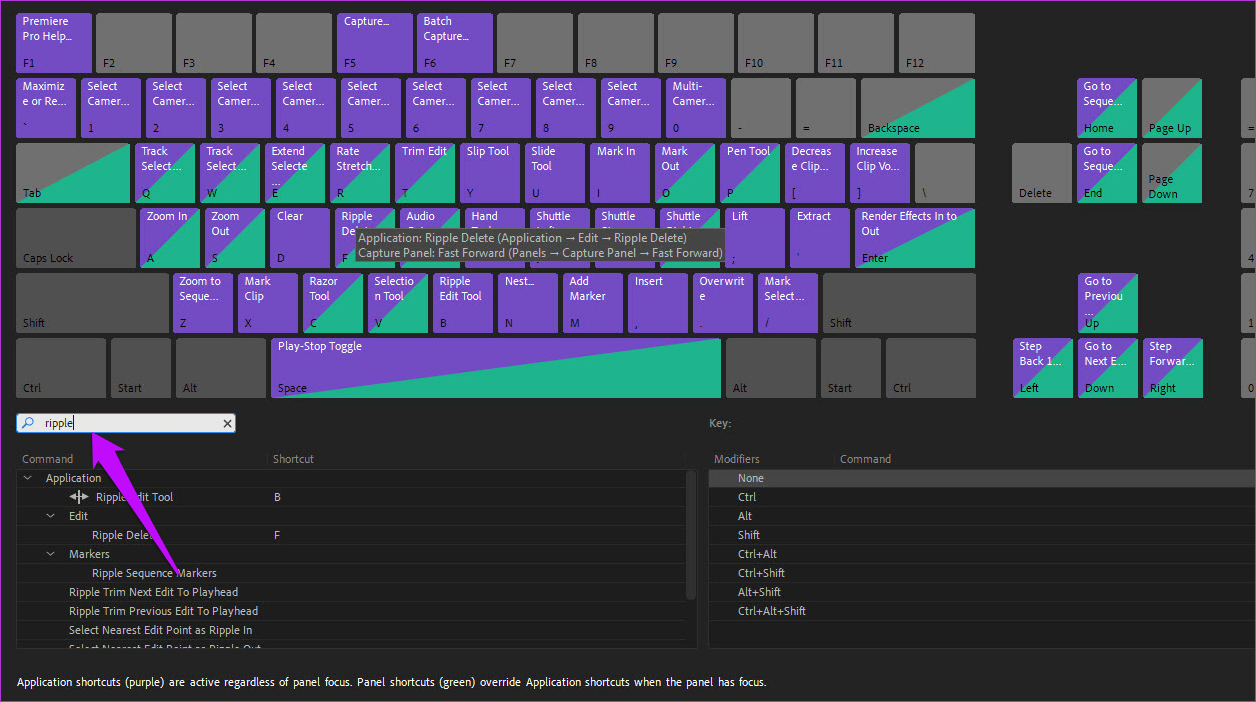The image size is (1256, 702).
Task: Click the F shortcut for Ripple Delete
Action: pos(277,535)
